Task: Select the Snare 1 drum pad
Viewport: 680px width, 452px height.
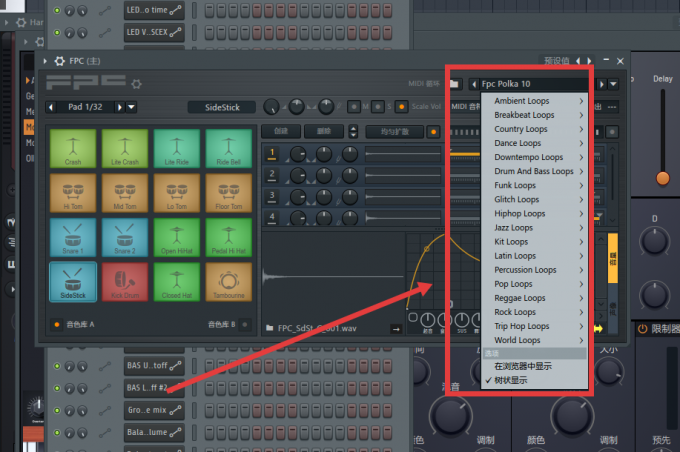Action: [x=73, y=237]
